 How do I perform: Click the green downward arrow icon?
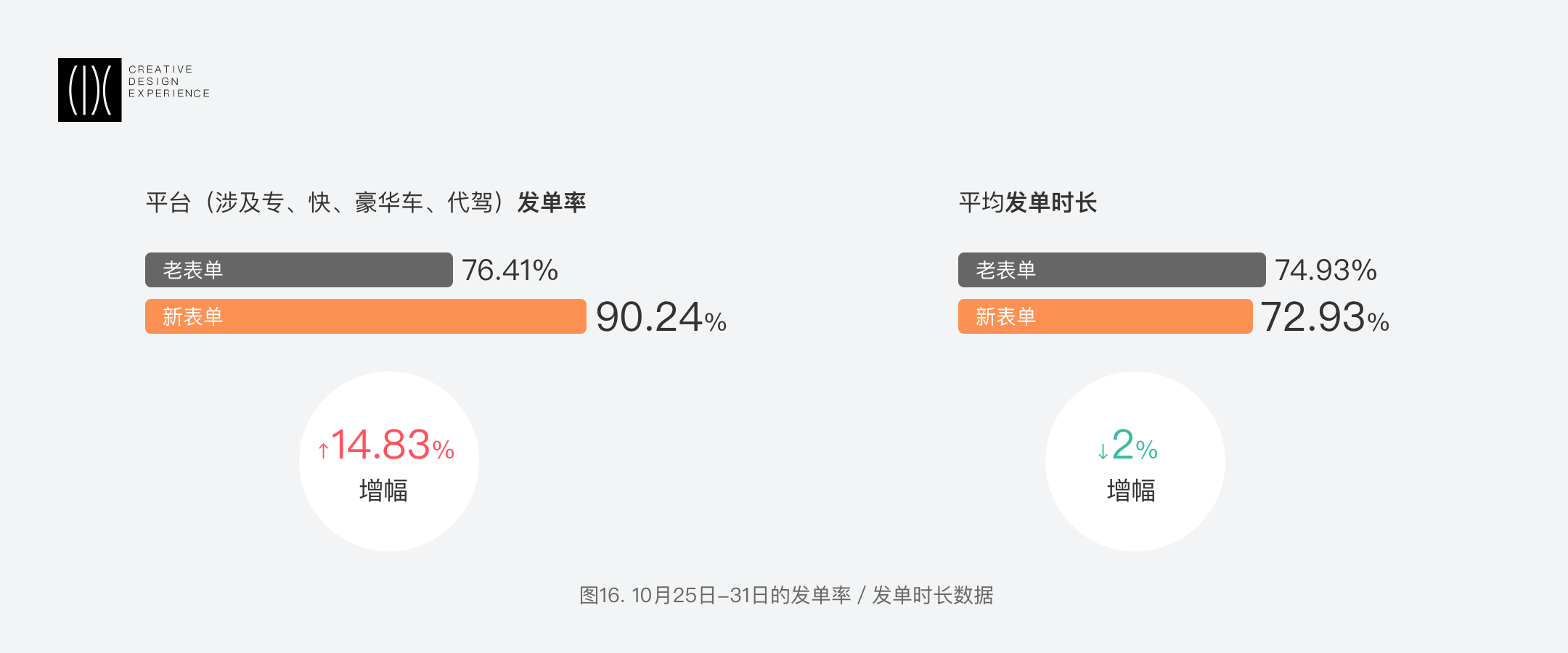1103,451
